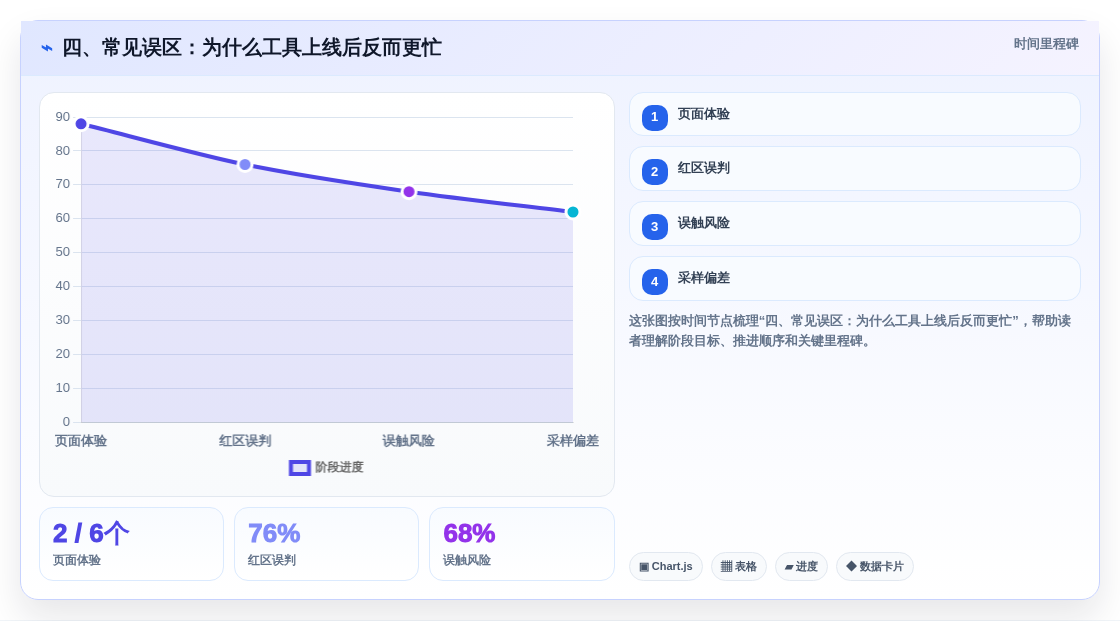The image size is (1120, 621).
Task: Click the x-axis label 红区误判
Action: 245,441
